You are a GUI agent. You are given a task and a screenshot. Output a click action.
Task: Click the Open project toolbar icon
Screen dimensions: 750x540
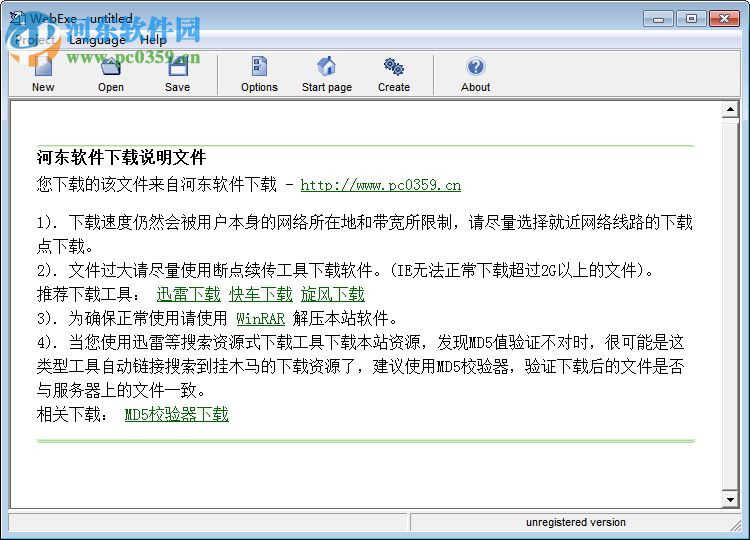(x=111, y=66)
